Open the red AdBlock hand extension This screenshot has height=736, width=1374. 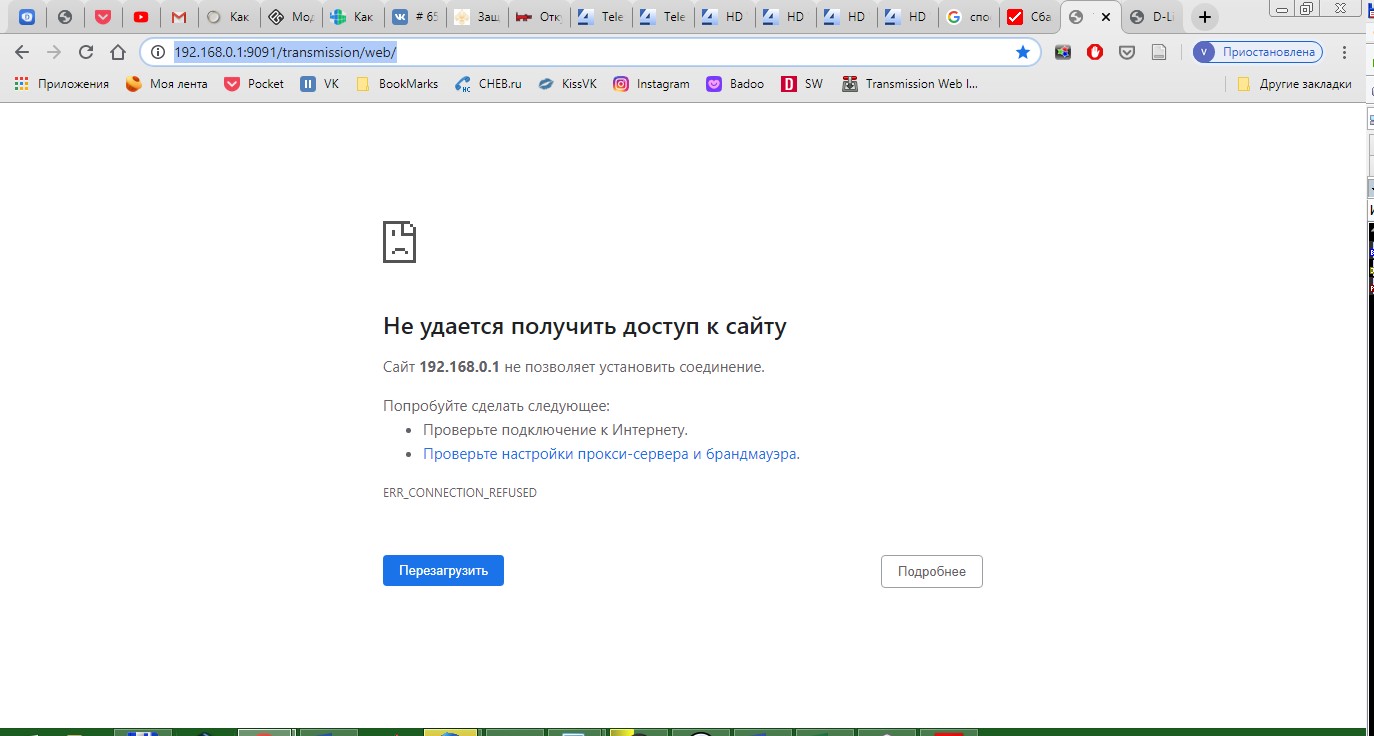[1095, 52]
